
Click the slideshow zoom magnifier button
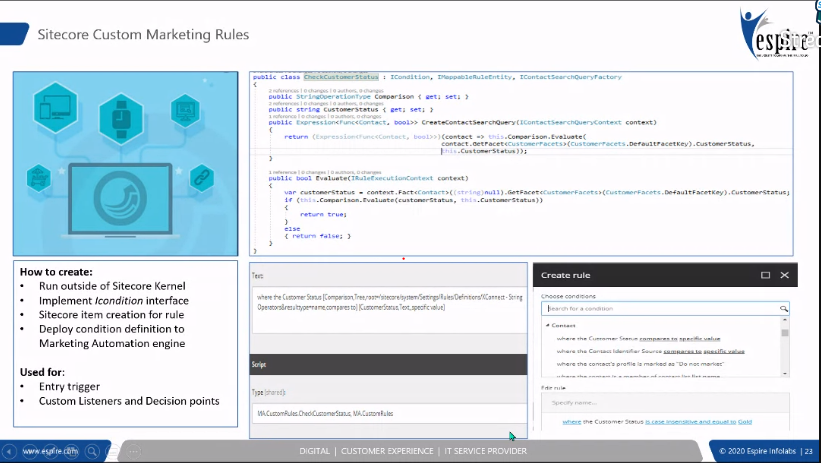click(x=92, y=451)
